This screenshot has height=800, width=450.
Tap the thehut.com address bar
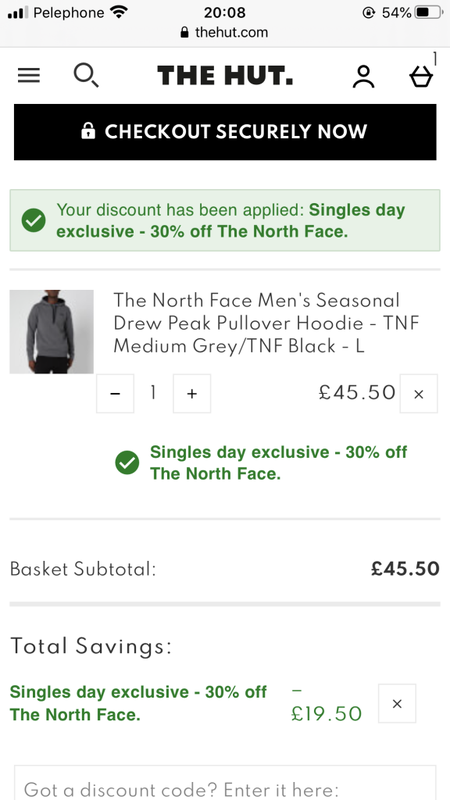(x=224, y=33)
